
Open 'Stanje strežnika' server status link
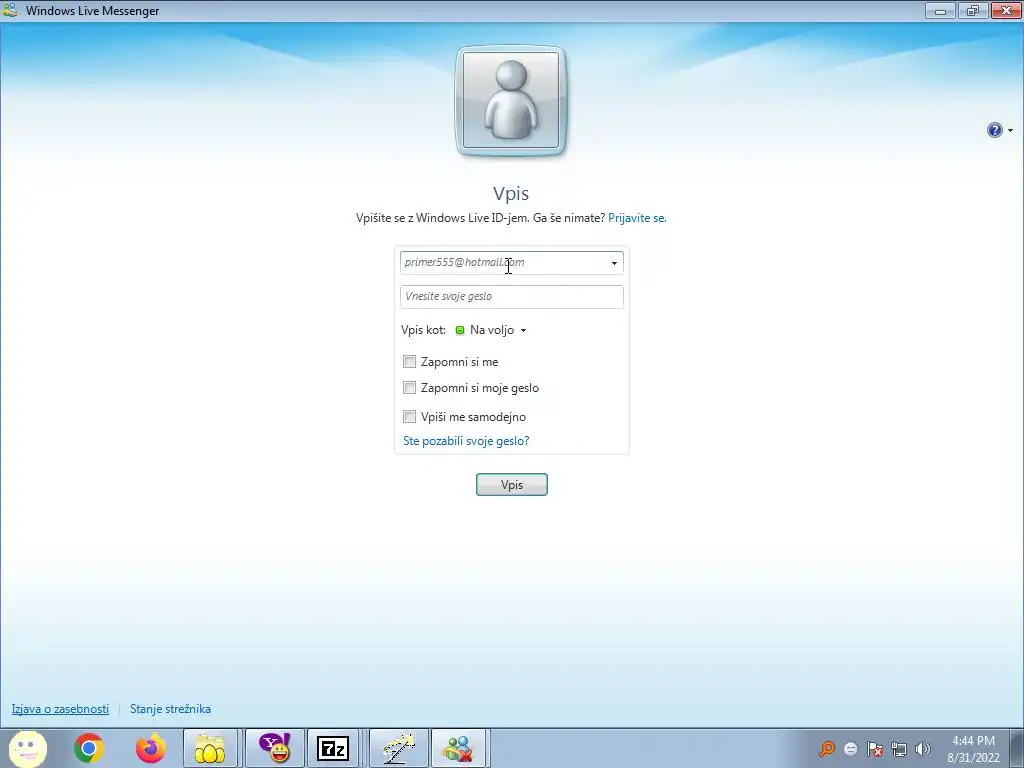(170, 709)
